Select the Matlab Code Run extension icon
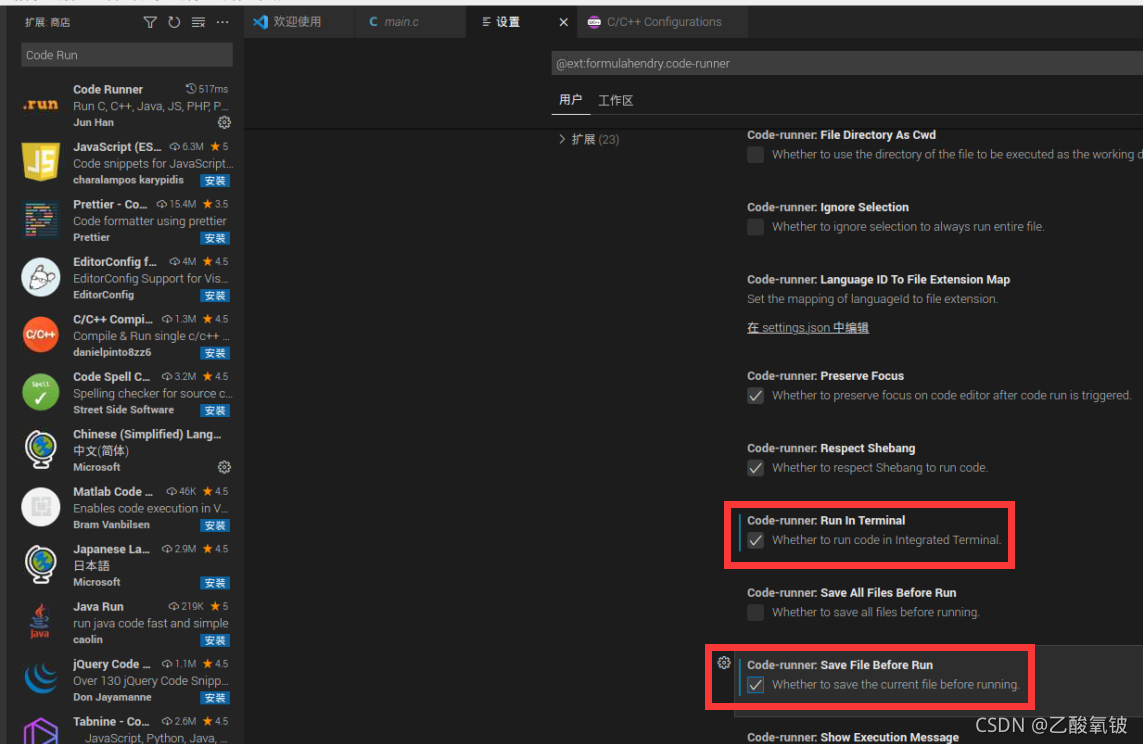This screenshot has width=1143, height=744. pos(41,506)
